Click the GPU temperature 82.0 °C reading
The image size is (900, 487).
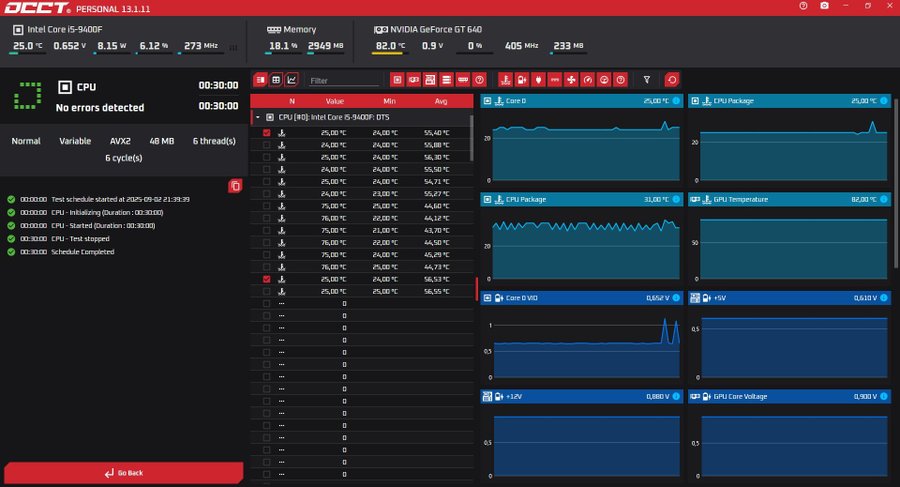click(390, 45)
